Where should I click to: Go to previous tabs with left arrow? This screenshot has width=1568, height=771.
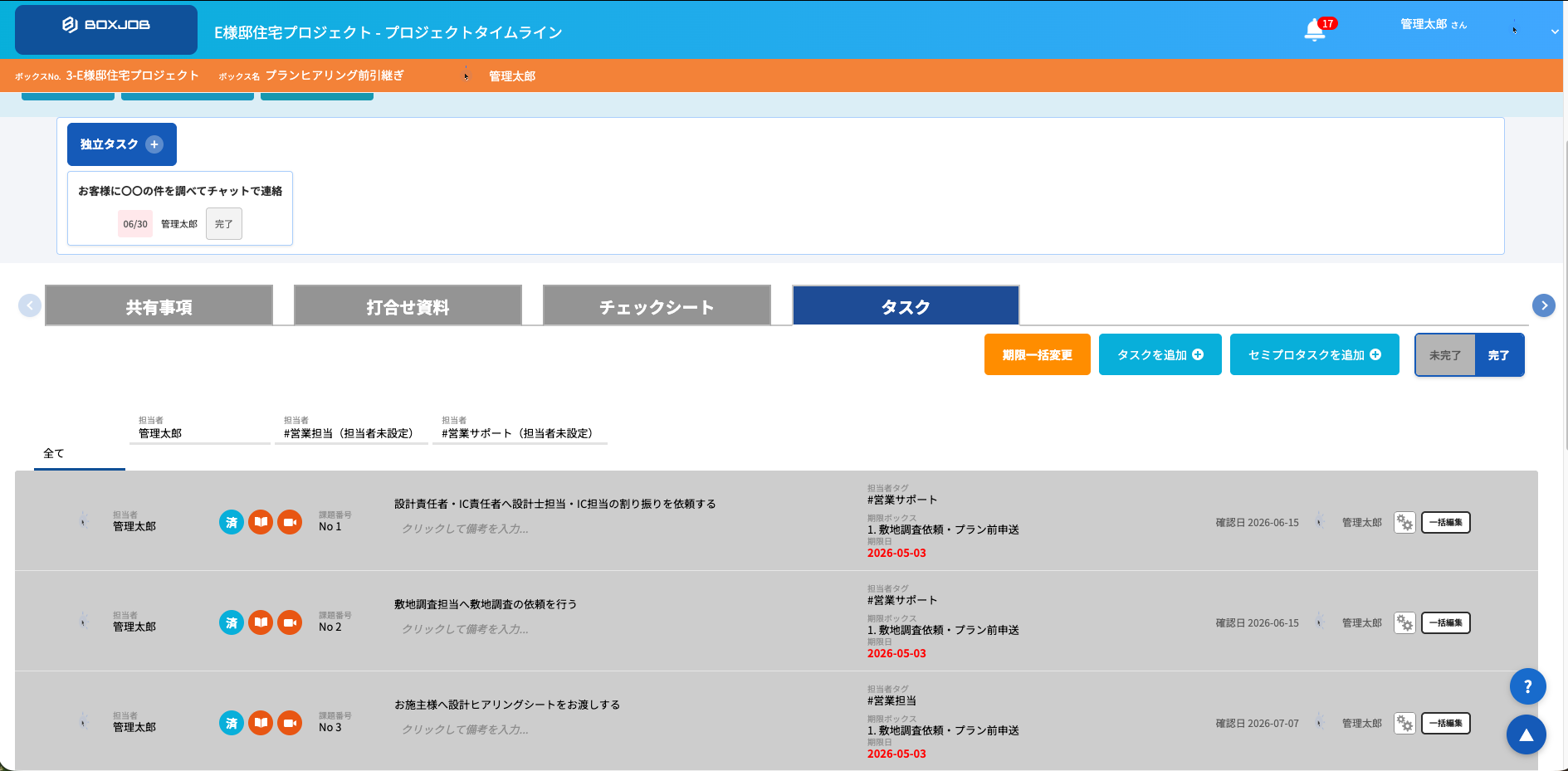(x=30, y=305)
